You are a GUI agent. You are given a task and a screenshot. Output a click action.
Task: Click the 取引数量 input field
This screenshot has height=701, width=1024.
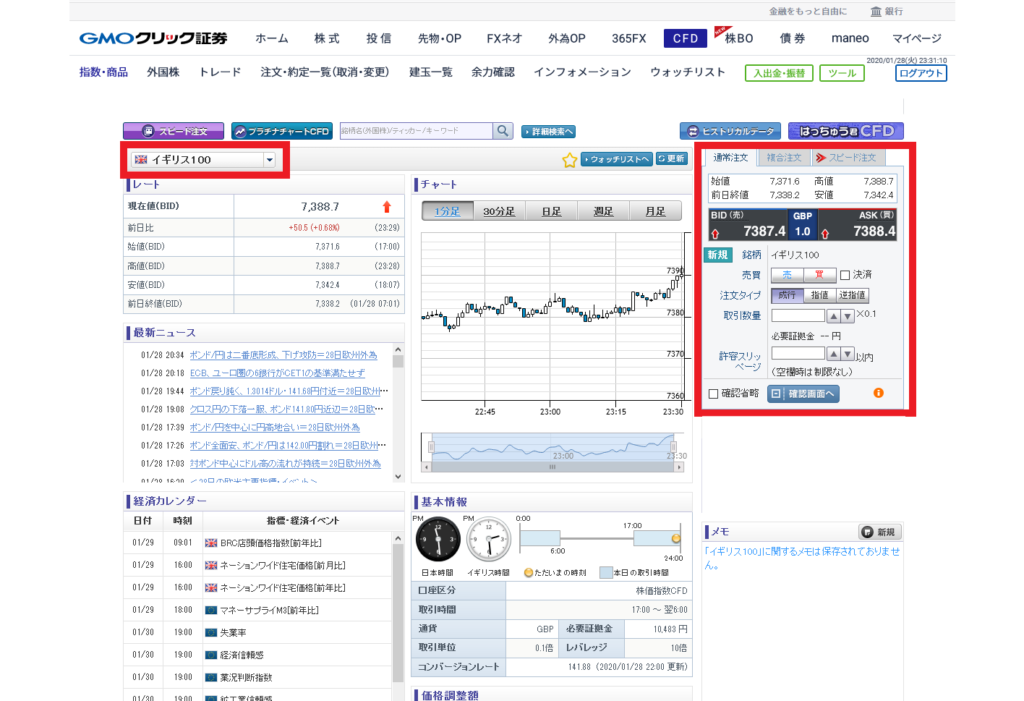click(x=798, y=316)
